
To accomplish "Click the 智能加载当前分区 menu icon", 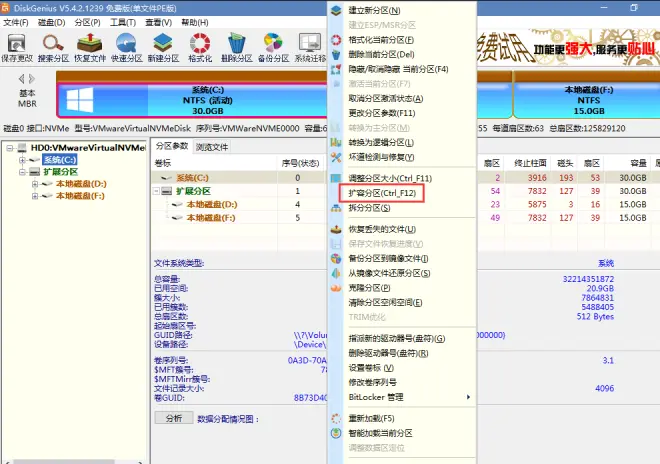I will (336, 433).
